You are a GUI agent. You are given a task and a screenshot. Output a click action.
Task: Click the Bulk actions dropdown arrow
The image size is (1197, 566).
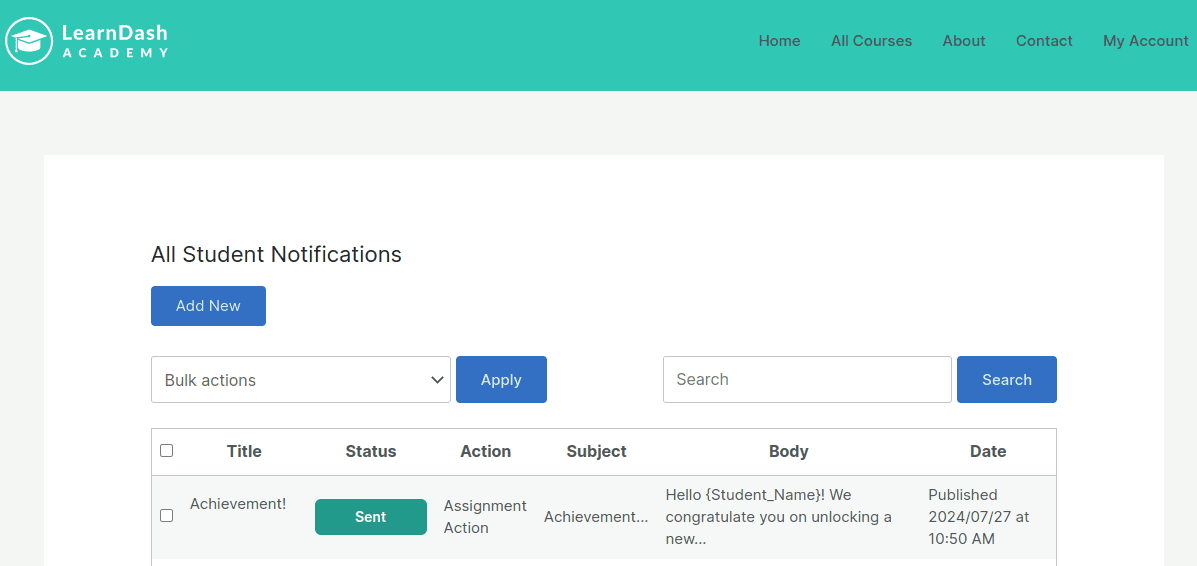437,380
